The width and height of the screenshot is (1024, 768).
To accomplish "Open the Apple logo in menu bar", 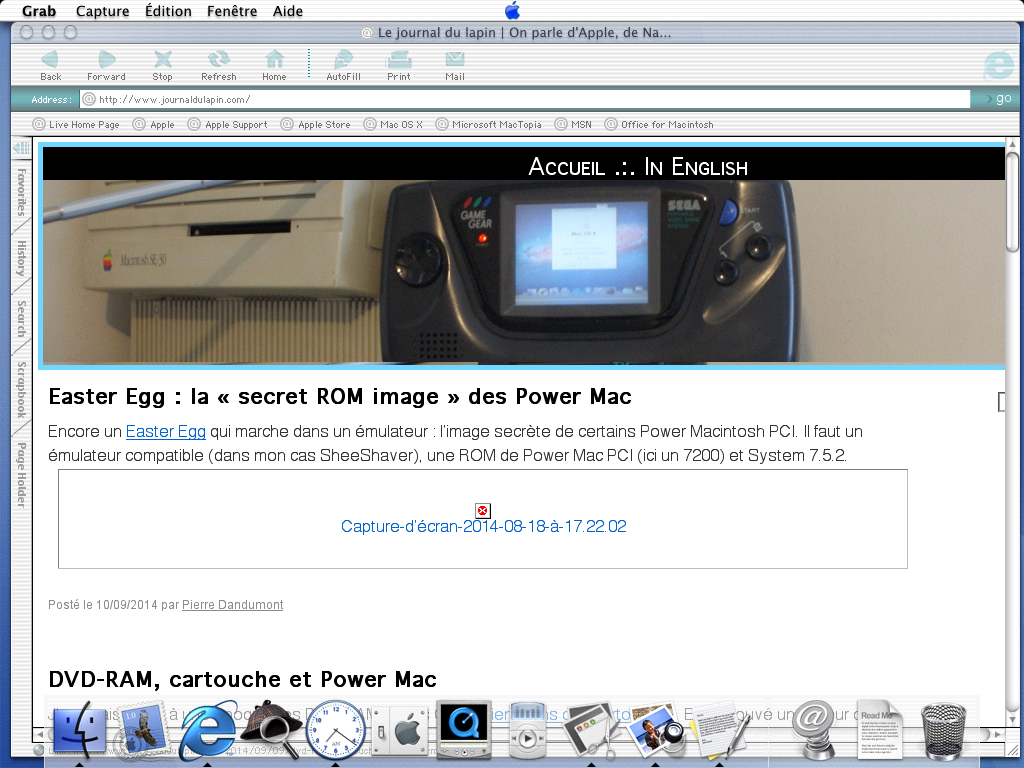I will (x=513, y=10).
